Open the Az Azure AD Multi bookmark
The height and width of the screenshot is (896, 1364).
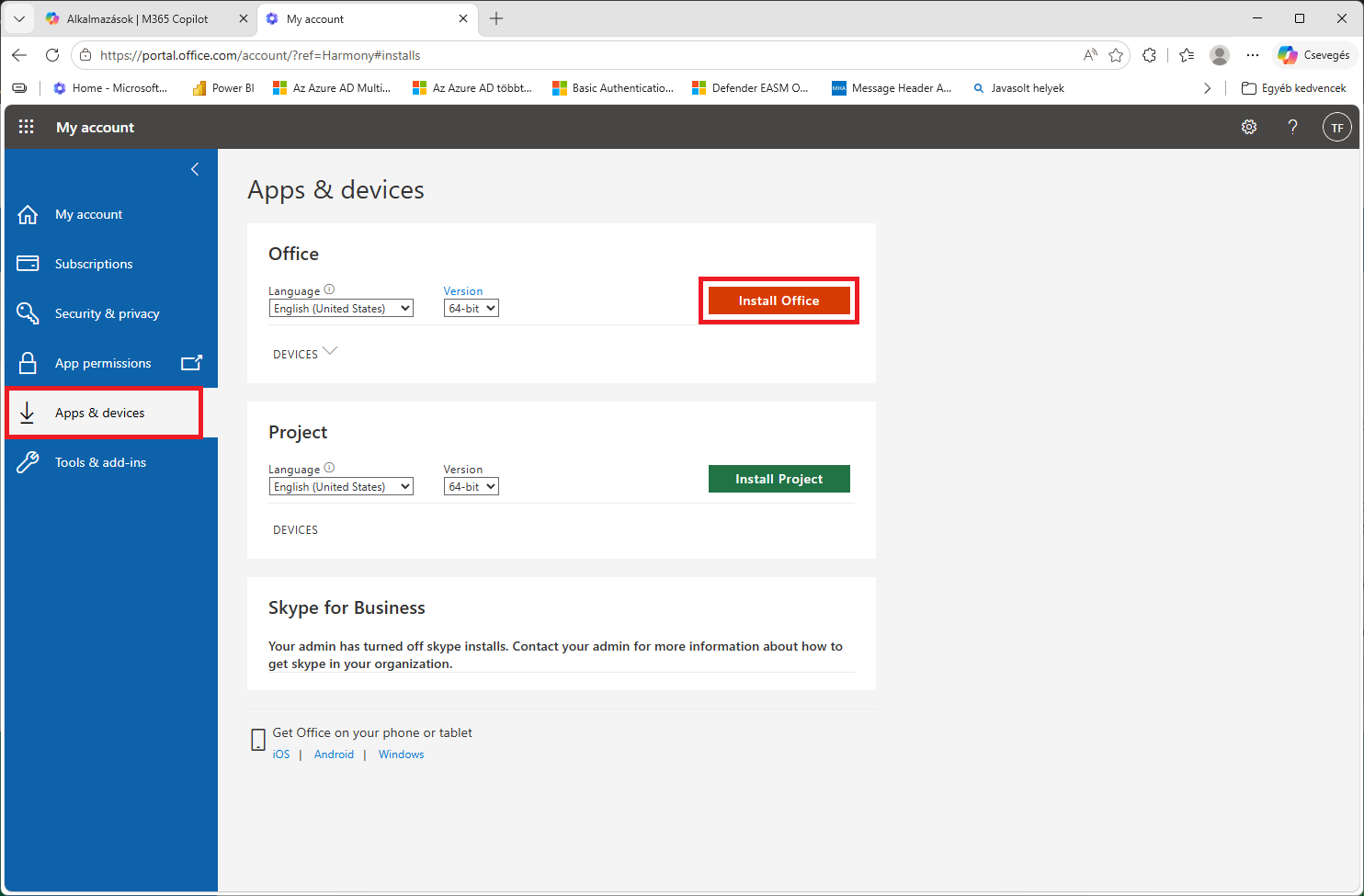[x=332, y=88]
